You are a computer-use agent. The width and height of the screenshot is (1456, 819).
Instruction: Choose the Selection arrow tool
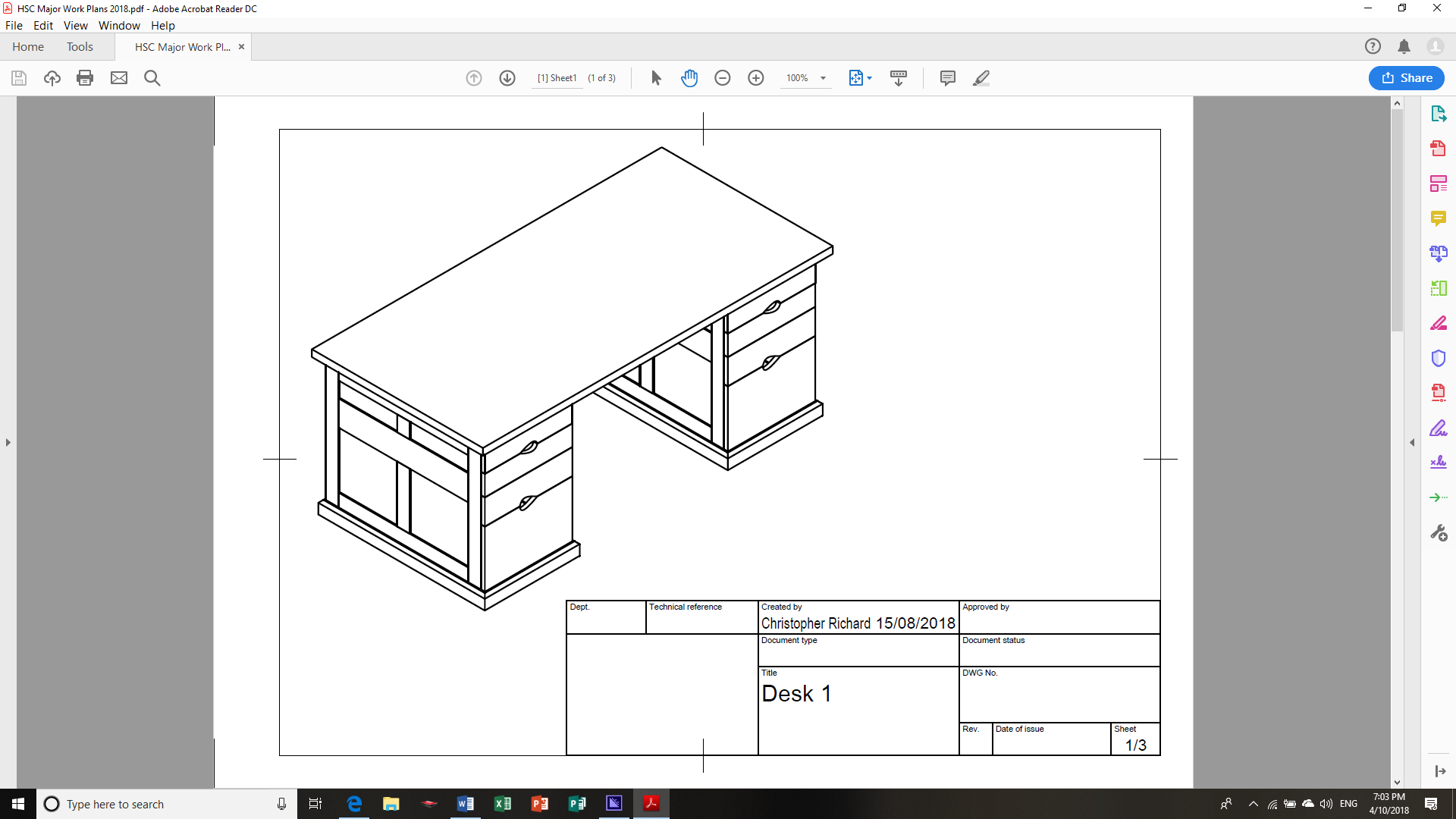656,78
